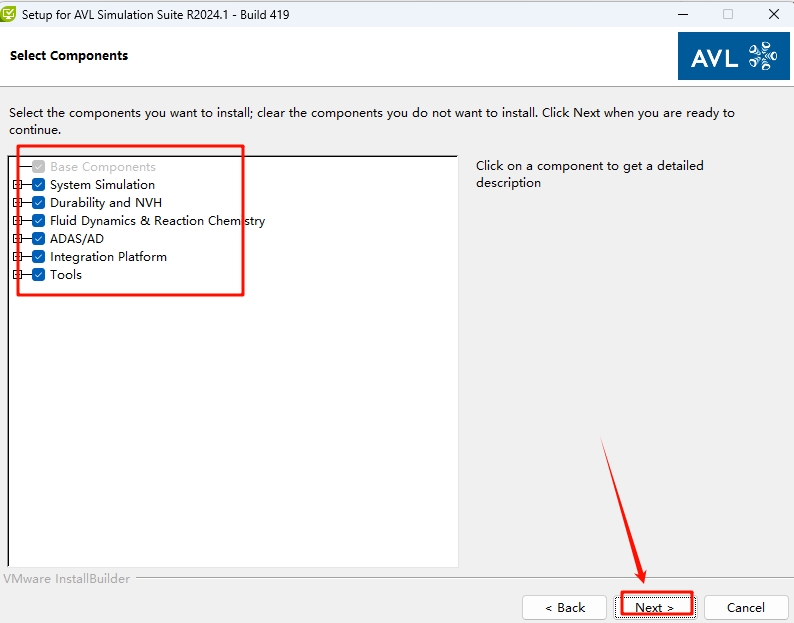Uncheck the System Simulation checkbox

pyautogui.click(x=39, y=185)
